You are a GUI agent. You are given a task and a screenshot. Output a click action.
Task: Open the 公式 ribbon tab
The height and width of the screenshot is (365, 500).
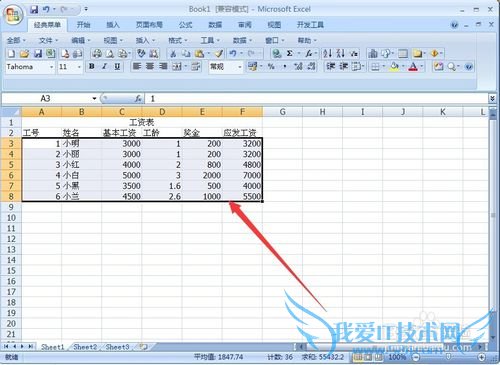(185, 25)
